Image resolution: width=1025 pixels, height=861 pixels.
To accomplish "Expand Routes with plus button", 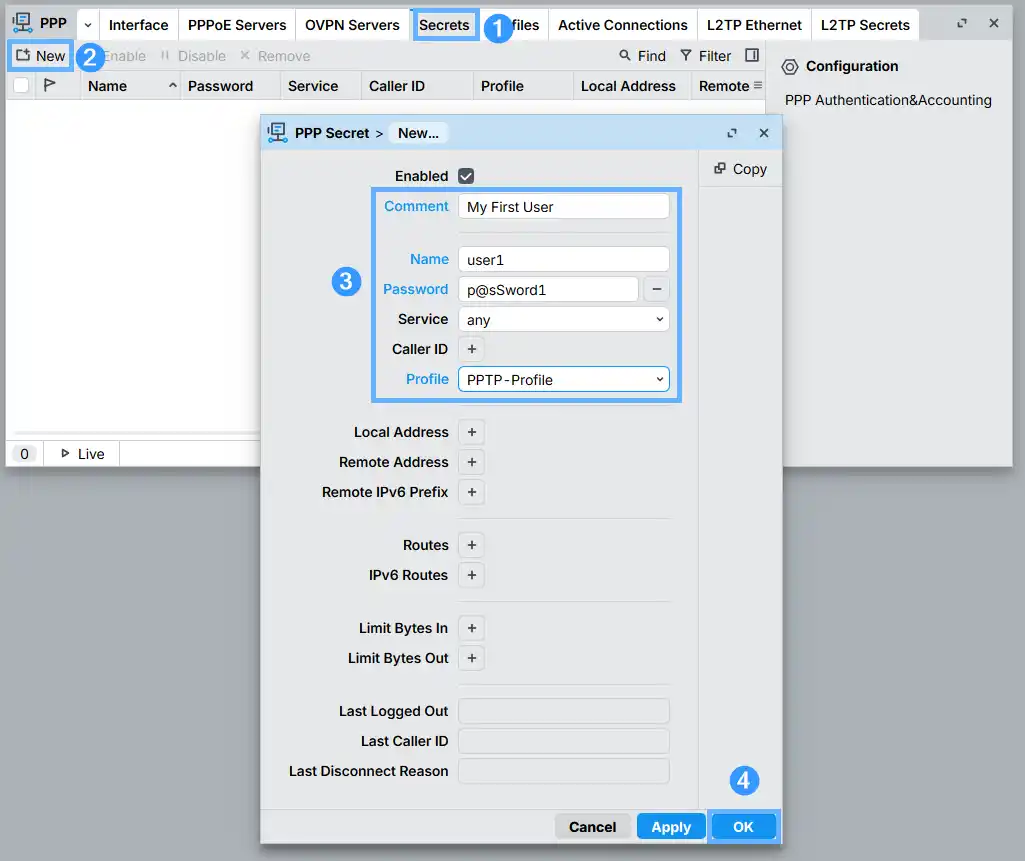I will pos(471,545).
